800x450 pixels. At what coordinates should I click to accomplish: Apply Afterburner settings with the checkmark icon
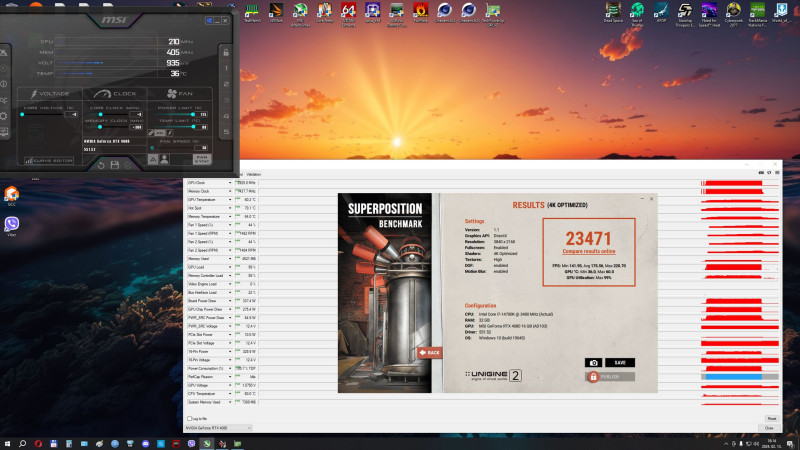click(x=128, y=165)
